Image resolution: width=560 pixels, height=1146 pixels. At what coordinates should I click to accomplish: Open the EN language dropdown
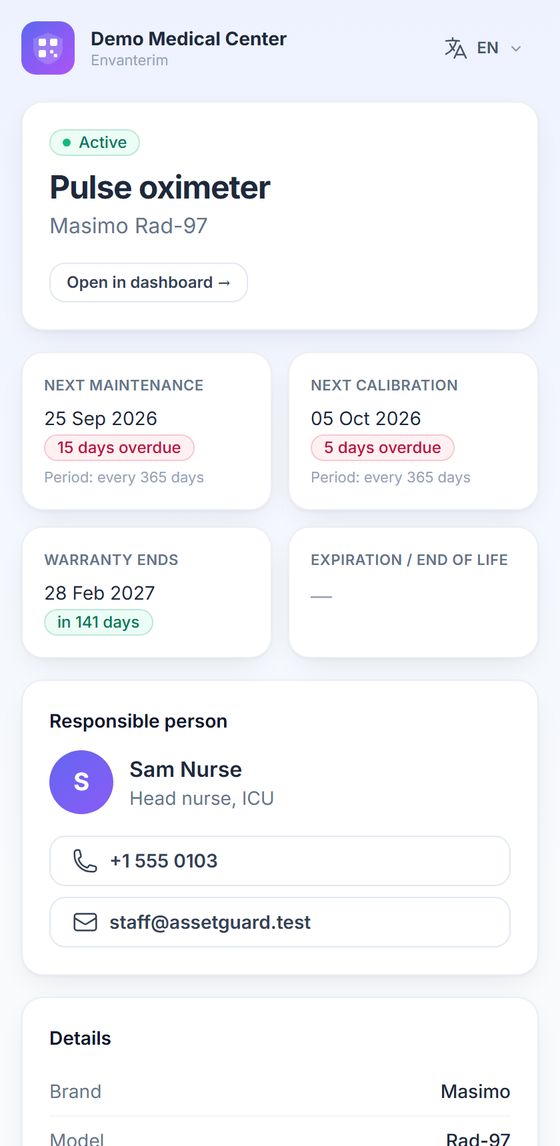click(x=483, y=48)
